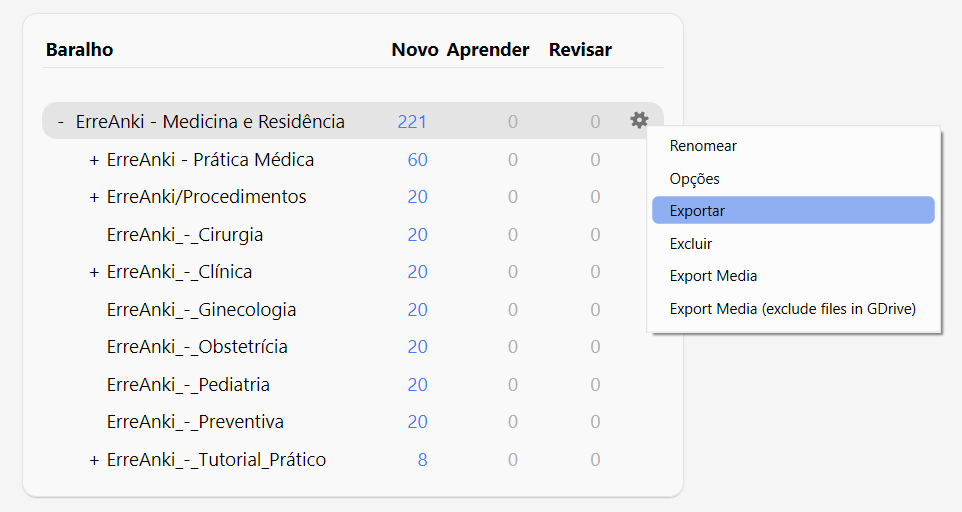Open the ErreAnki_-_Obstetrícia deck
The height and width of the screenshot is (512, 962).
coord(197,347)
